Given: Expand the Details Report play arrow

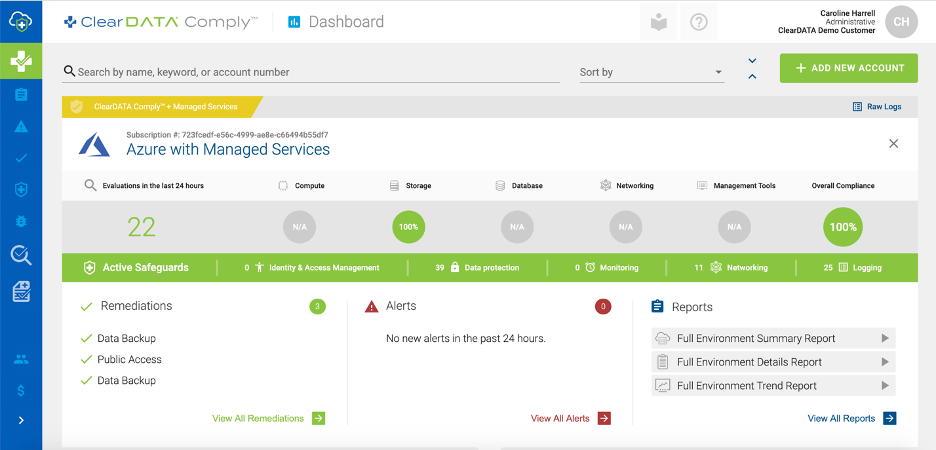Looking at the screenshot, I should [885, 362].
